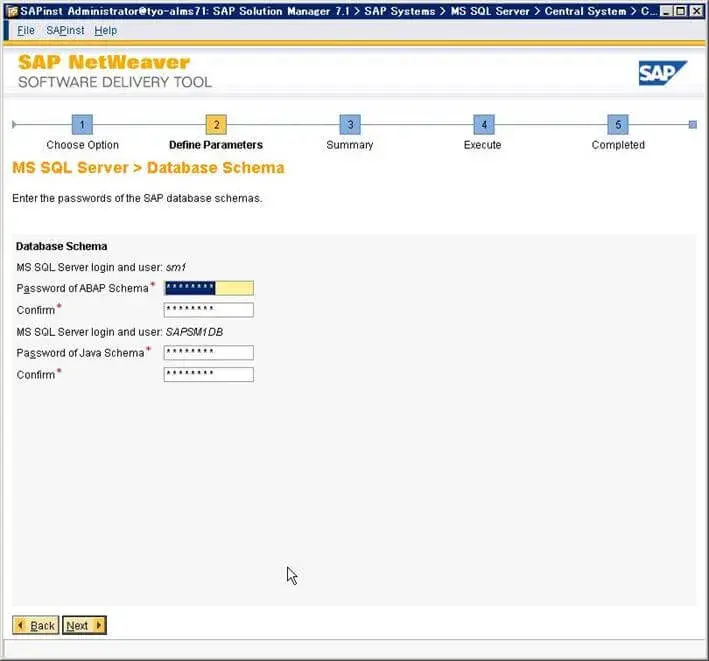Minimize the SAPinst window
This screenshot has height=661, width=709.
click(x=666, y=11)
